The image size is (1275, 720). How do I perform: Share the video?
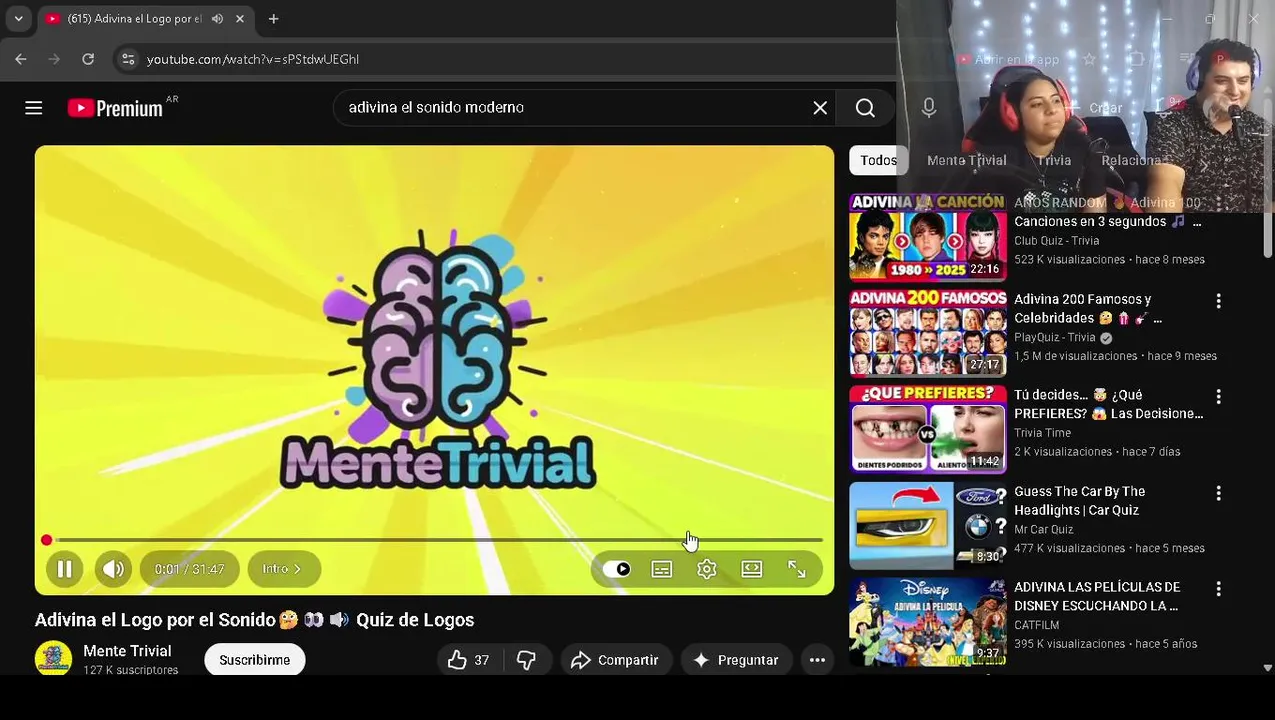coord(615,660)
